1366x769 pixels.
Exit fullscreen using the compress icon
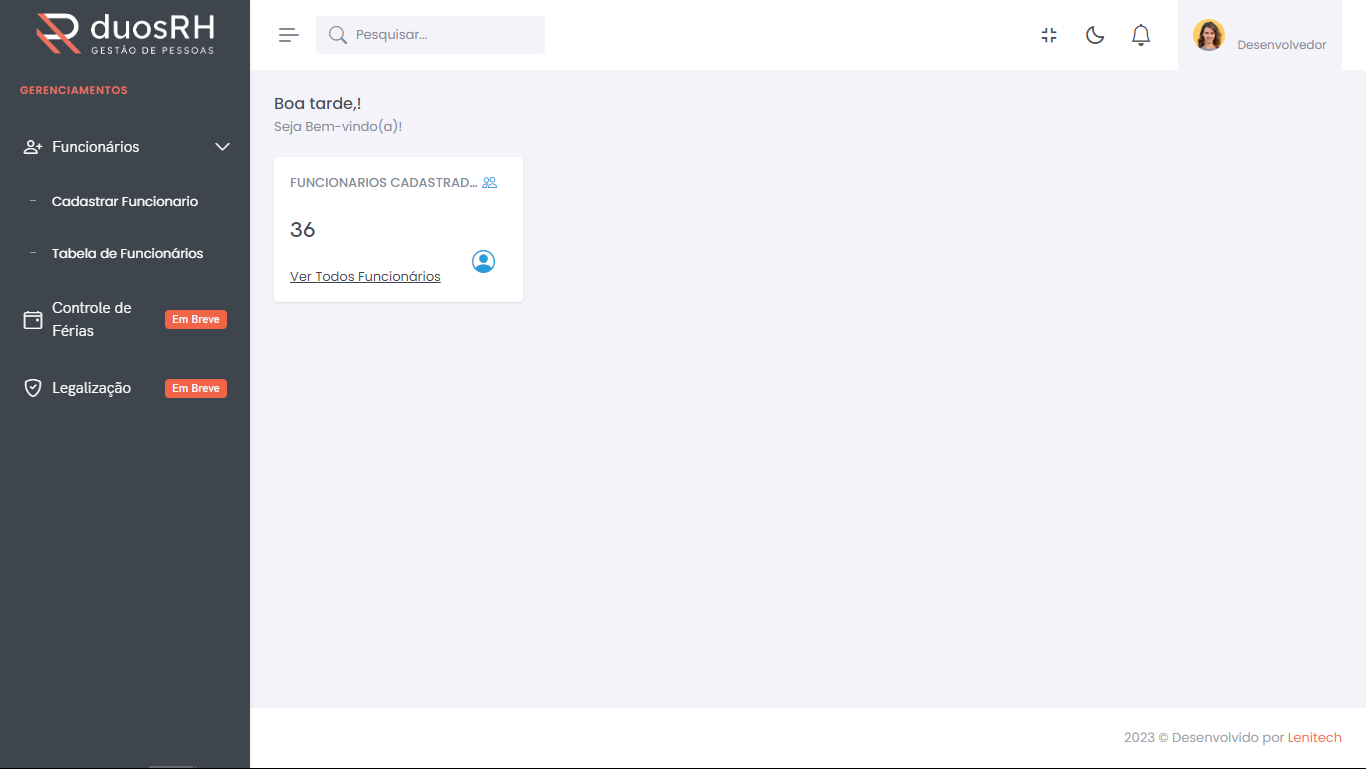pos(1049,35)
